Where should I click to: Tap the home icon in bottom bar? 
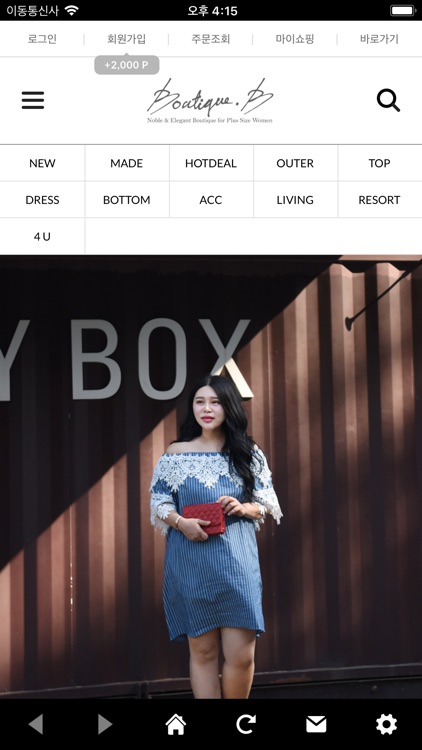coord(176,724)
